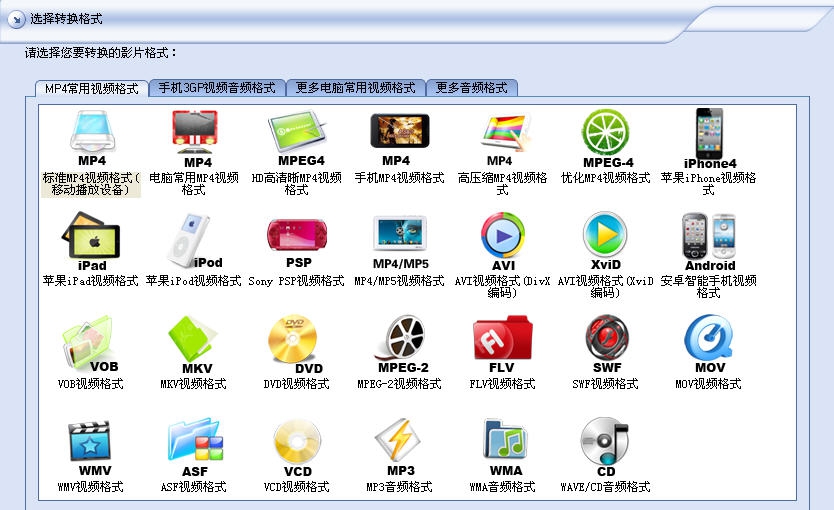Select the SWF video format icon
Screen dimensions: 834x510
click(x=607, y=344)
